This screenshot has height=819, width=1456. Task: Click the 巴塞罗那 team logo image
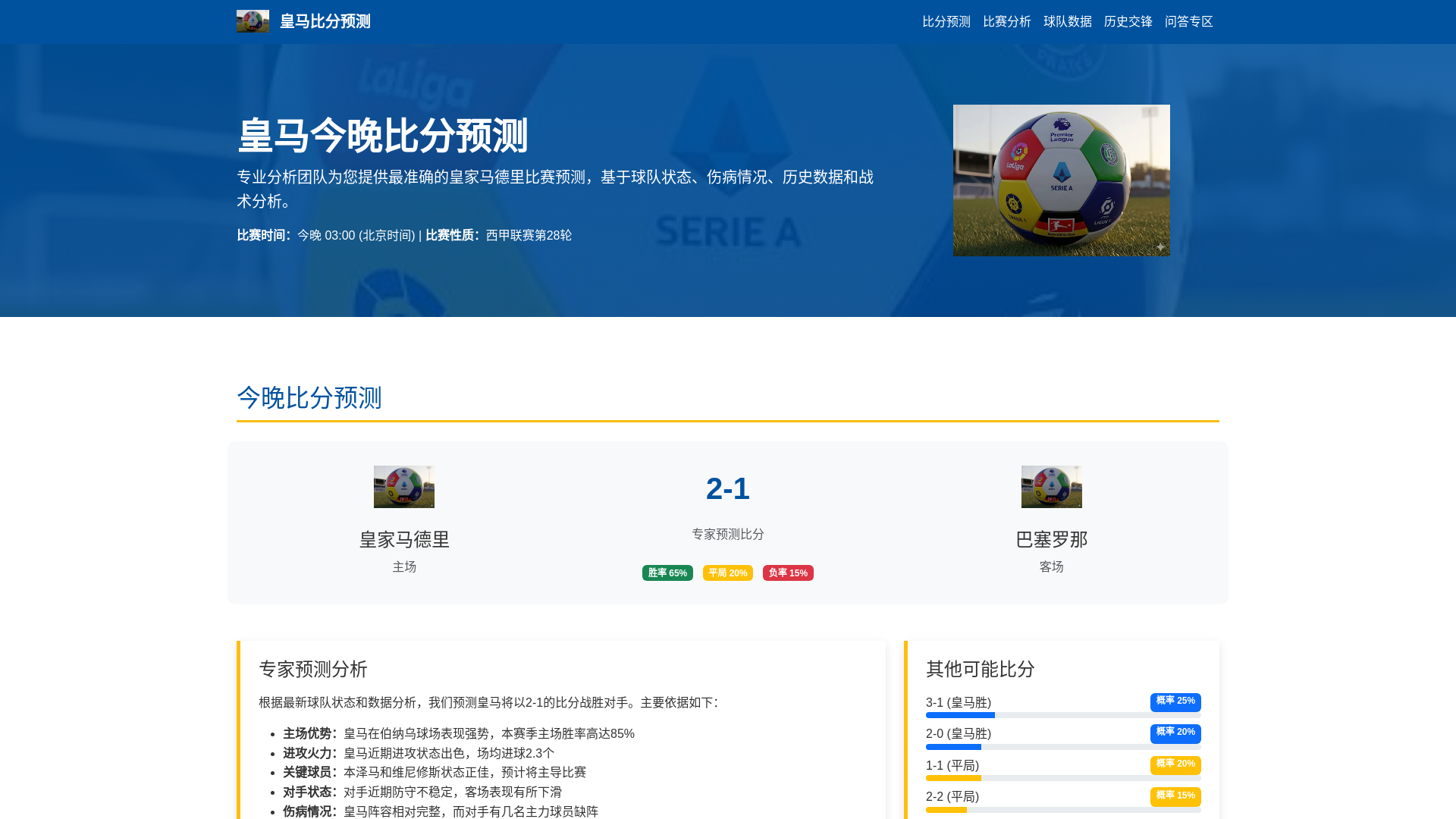[1052, 487]
